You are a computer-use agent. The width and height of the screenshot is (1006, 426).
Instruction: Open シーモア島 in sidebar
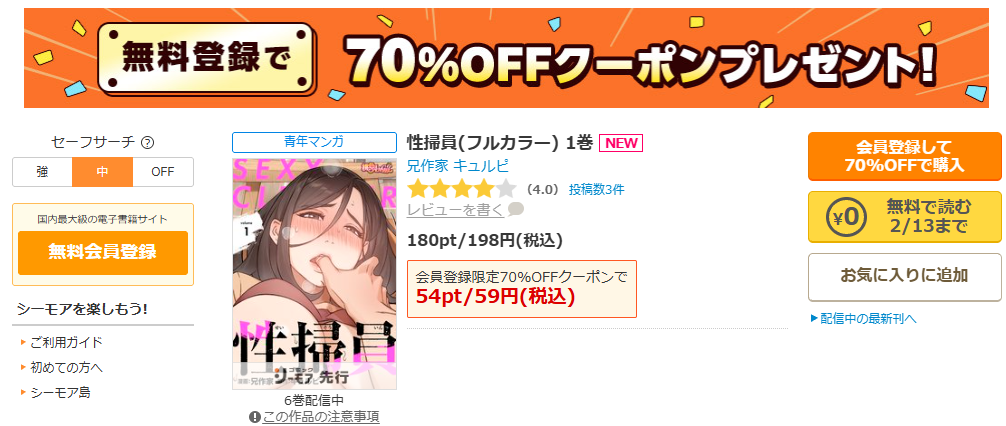coord(60,393)
